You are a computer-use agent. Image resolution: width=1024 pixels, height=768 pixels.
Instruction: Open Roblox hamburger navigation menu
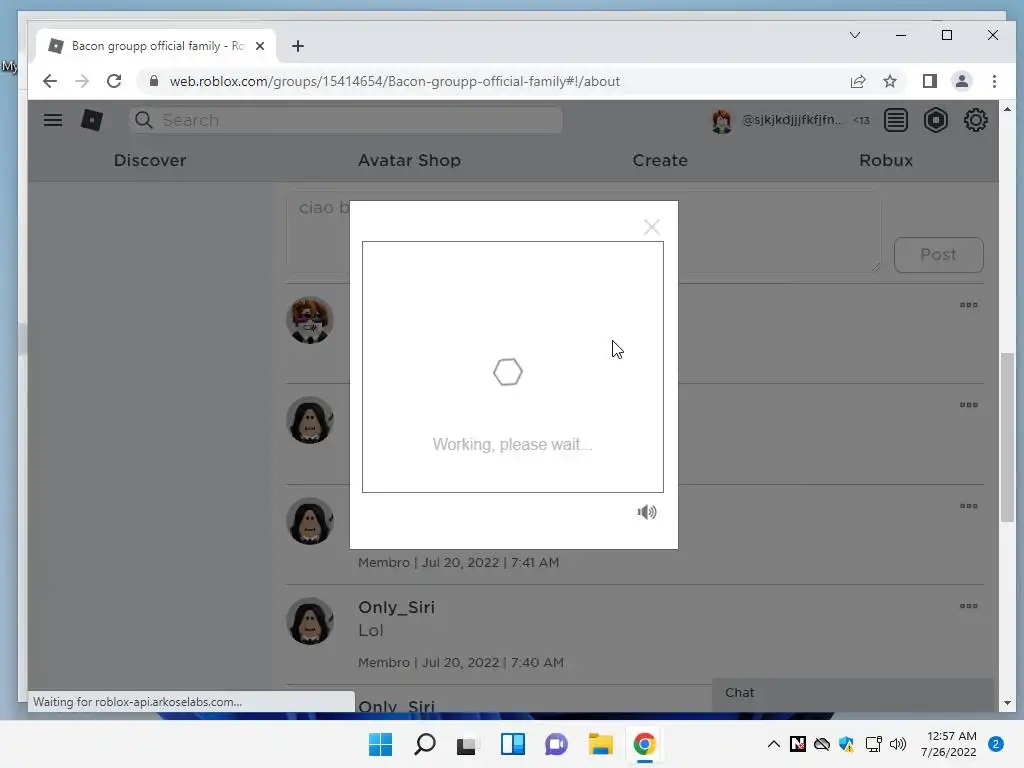pos(53,120)
